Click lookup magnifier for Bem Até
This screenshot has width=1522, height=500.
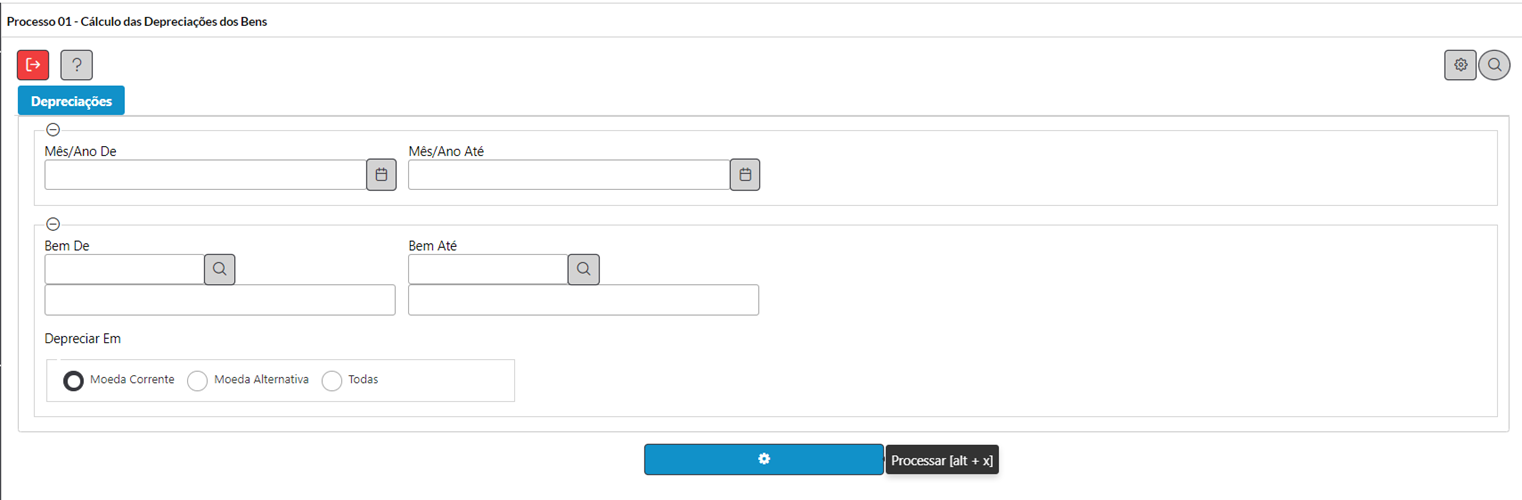tap(584, 269)
